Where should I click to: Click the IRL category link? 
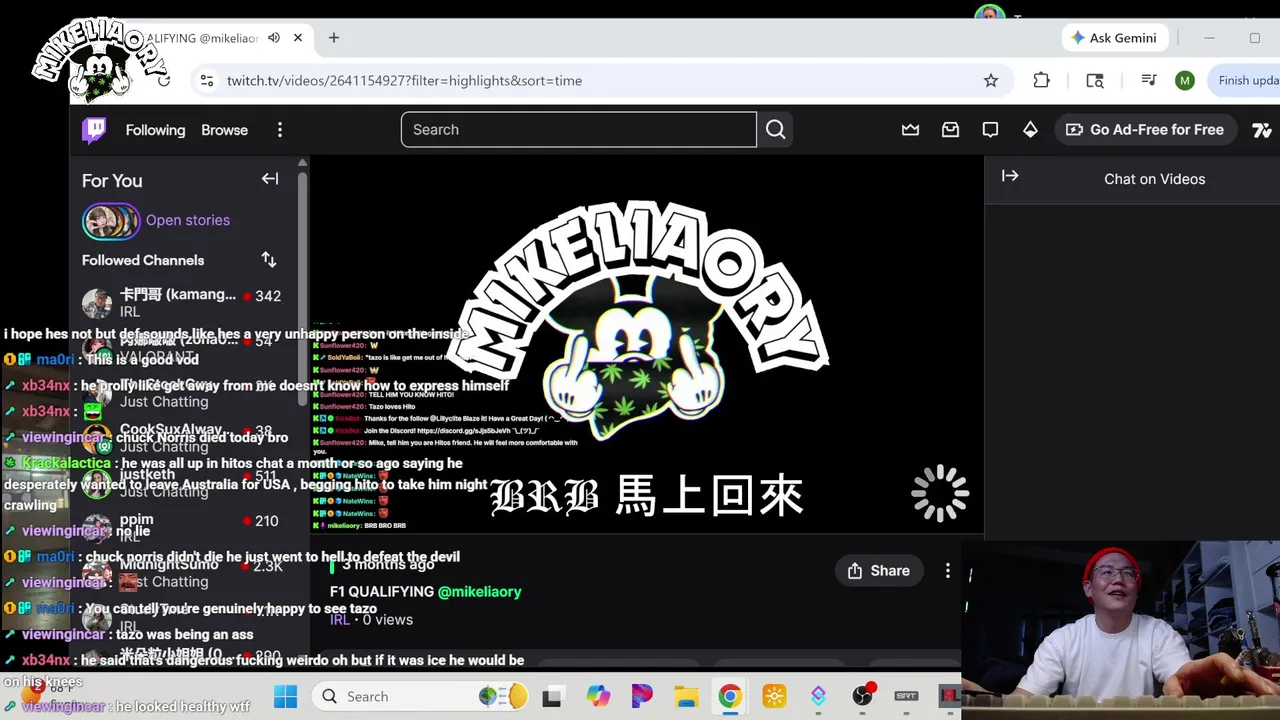pos(340,620)
